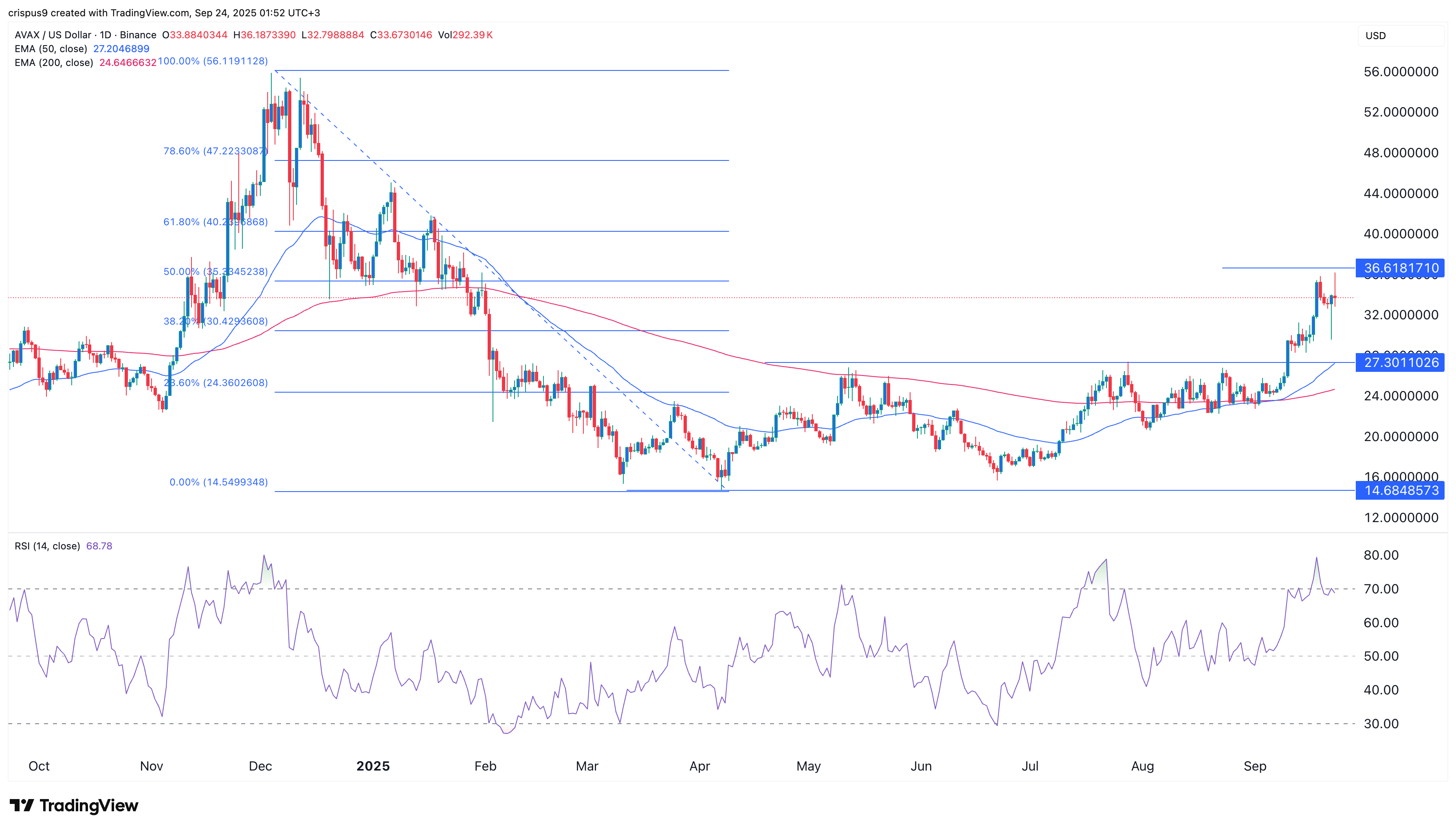This screenshot has width=1456, height=830.
Task: Click the EMA 200 value 24.6466632
Action: pos(128,62)
